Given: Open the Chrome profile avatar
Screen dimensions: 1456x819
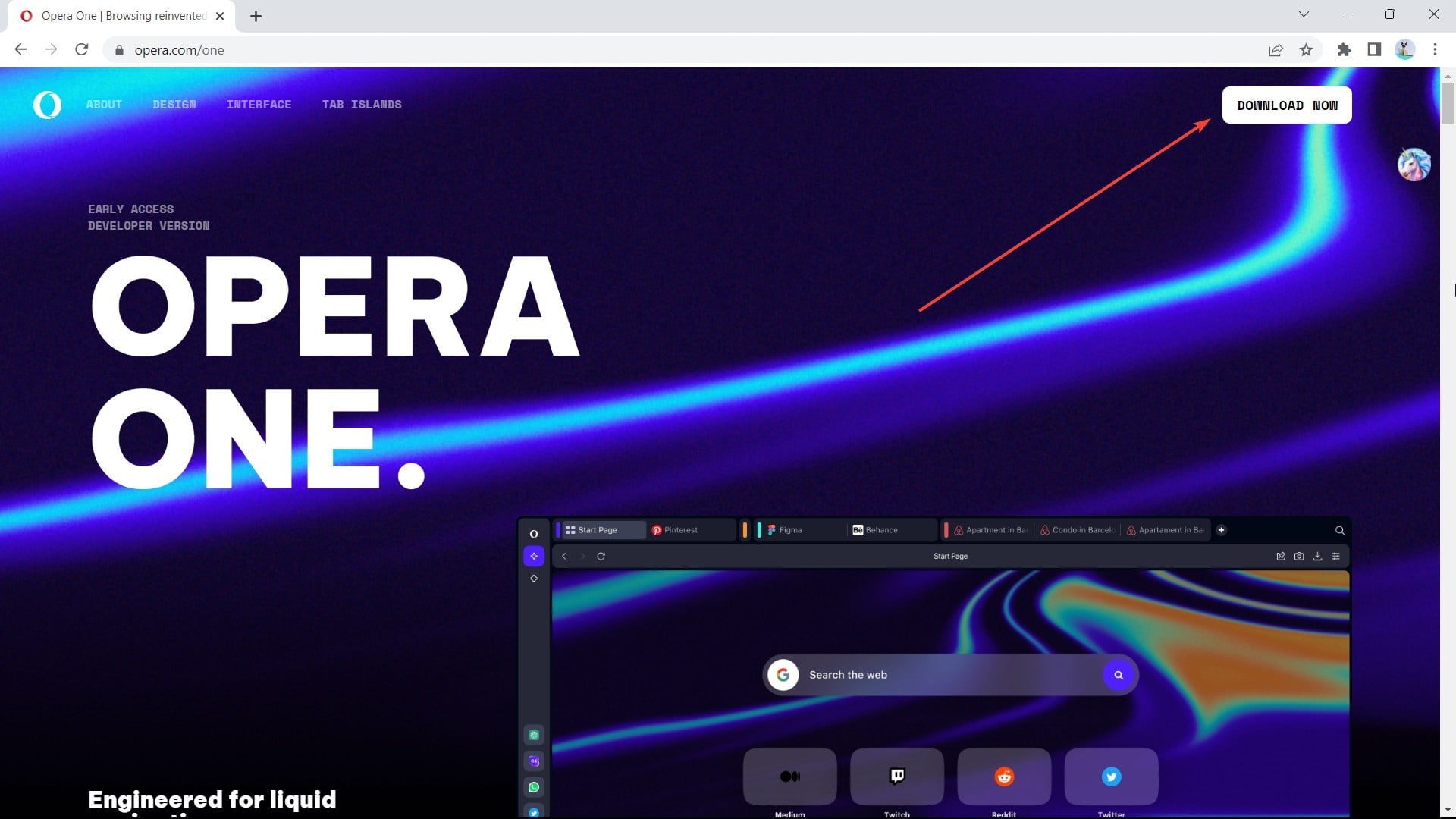Looking at the screenshot, I should click(1404, 50).
